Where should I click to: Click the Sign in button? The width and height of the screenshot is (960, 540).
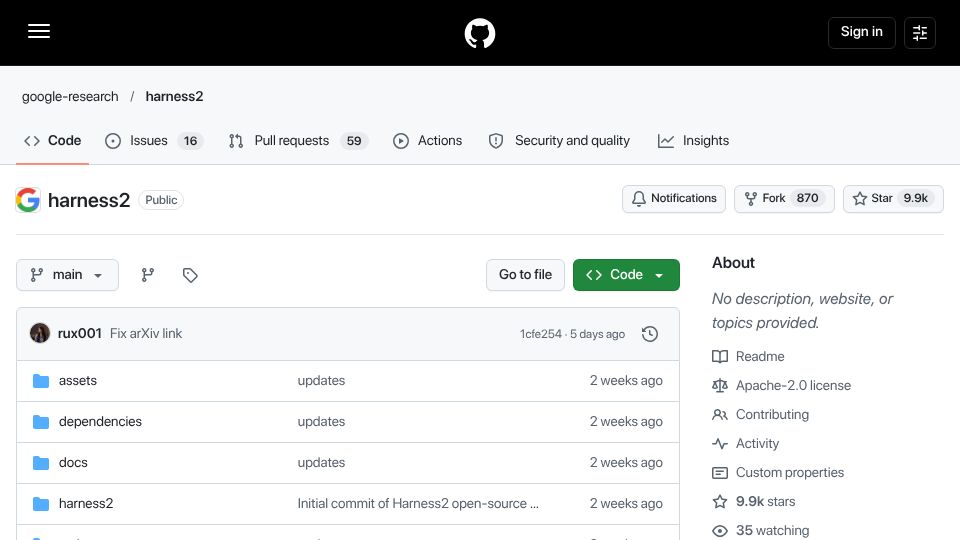861,32
